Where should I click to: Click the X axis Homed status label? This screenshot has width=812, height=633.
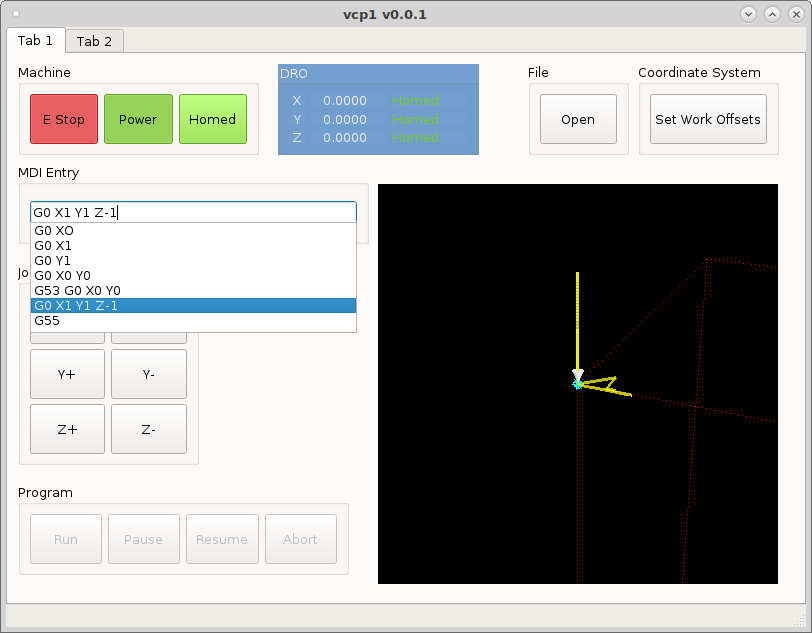click(x=415, y=100)
